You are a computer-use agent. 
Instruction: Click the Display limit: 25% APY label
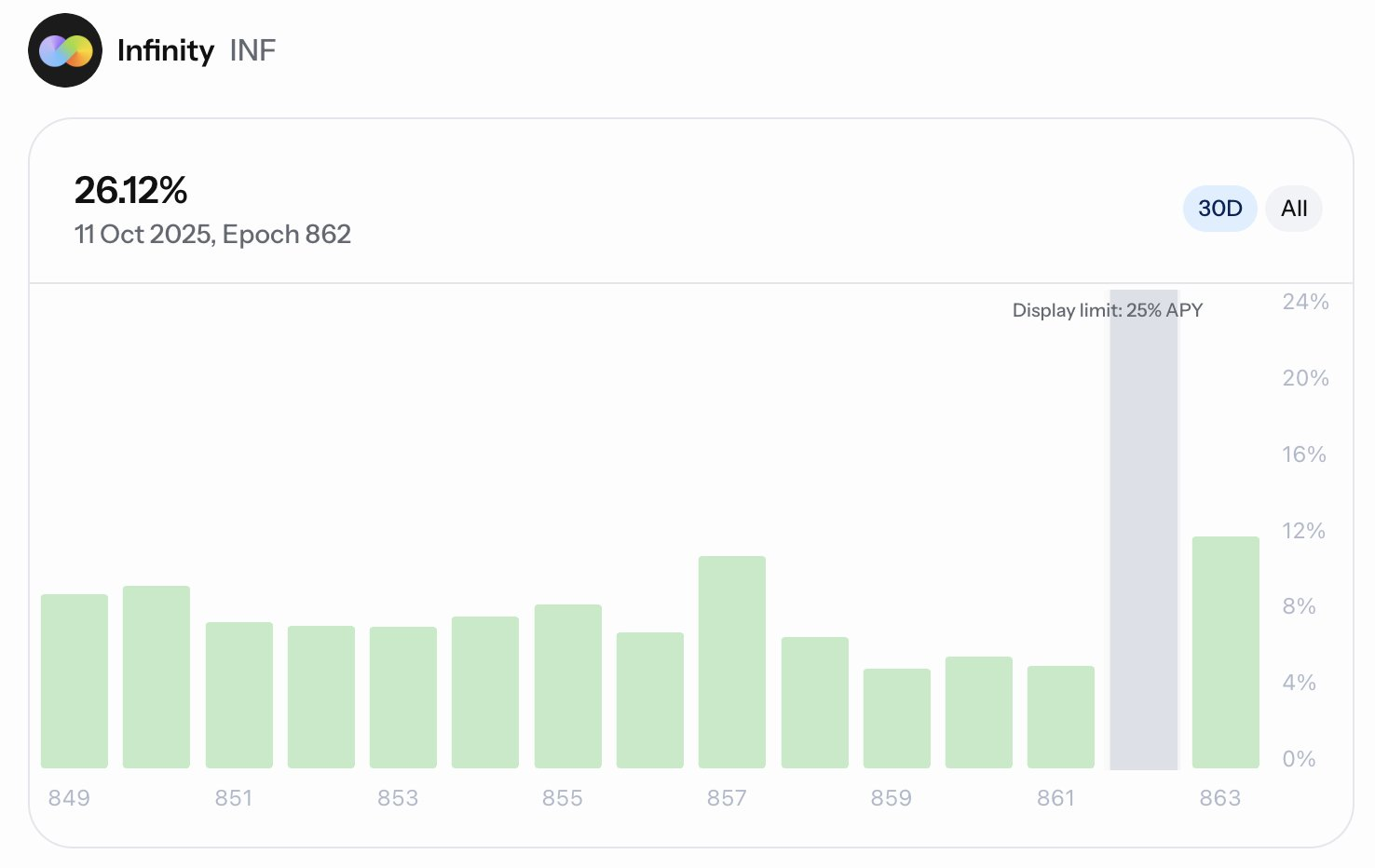point(1107,310)
